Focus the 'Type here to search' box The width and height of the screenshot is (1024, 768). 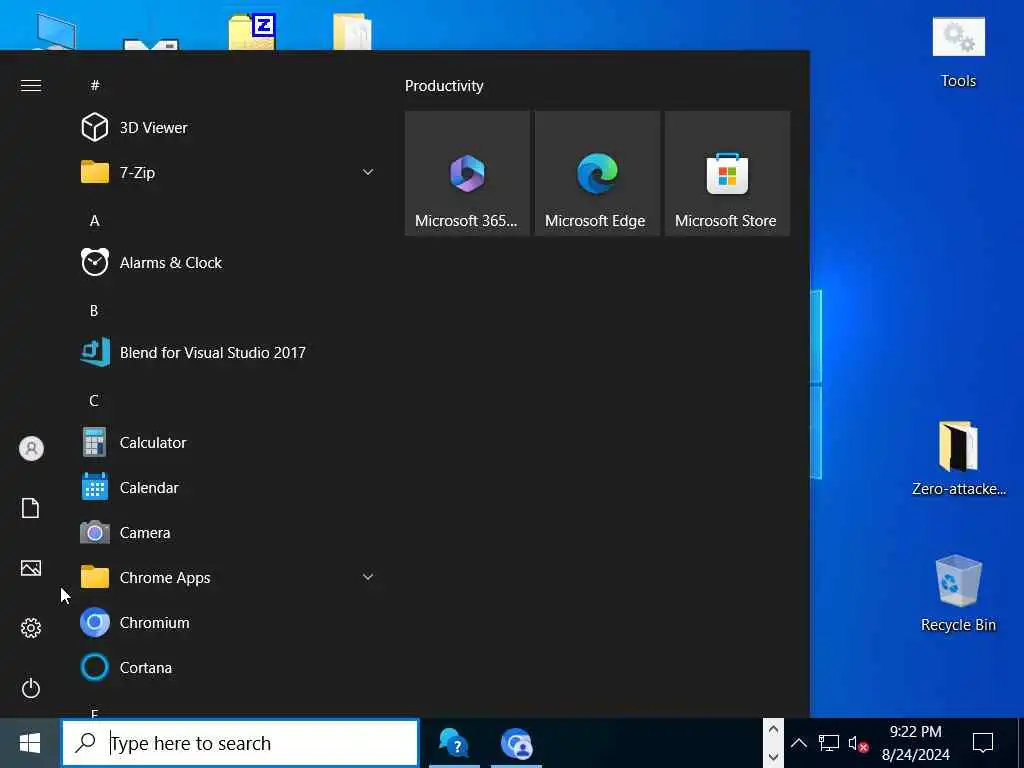click(240, 743)
